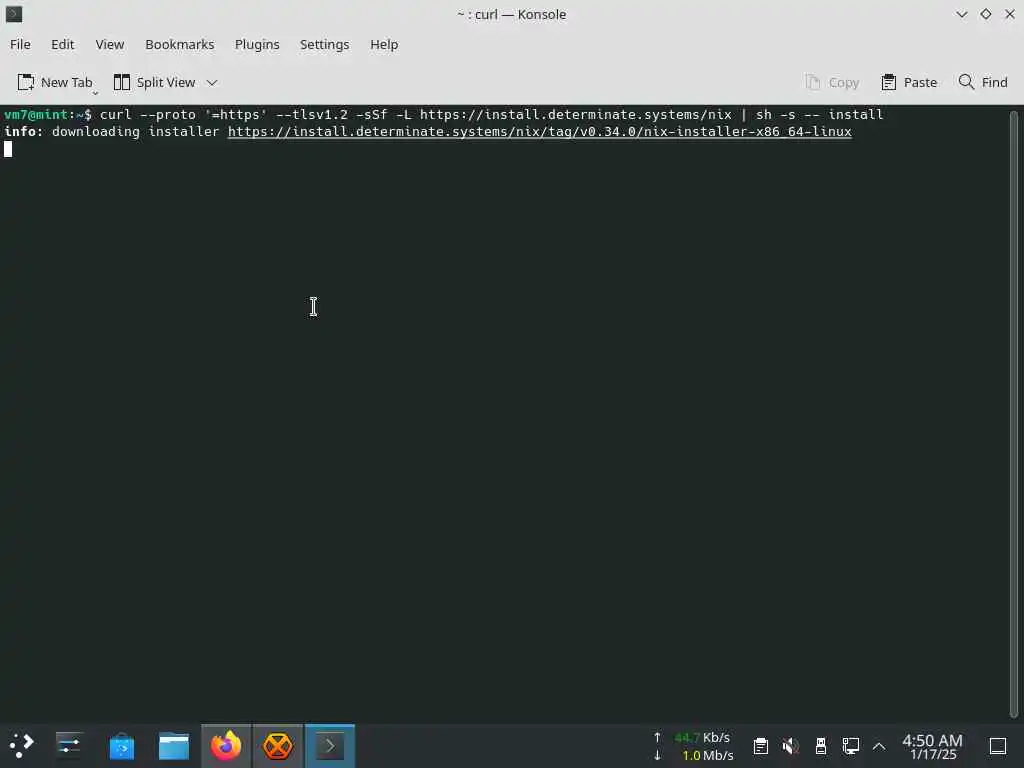Click the New Tab toolbar button

pos(55,82)
